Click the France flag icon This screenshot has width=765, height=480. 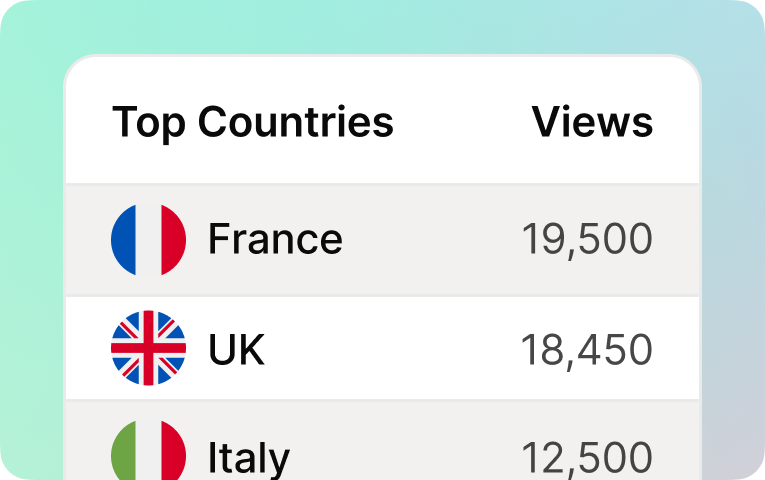(148, 240)
